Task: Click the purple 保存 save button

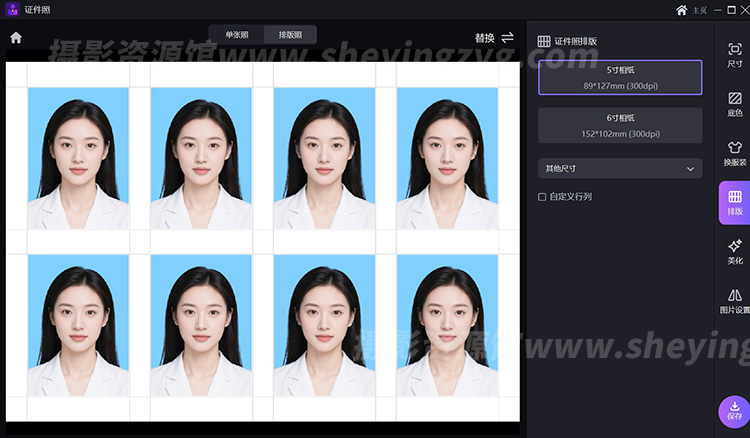Action: coord(734,411)
